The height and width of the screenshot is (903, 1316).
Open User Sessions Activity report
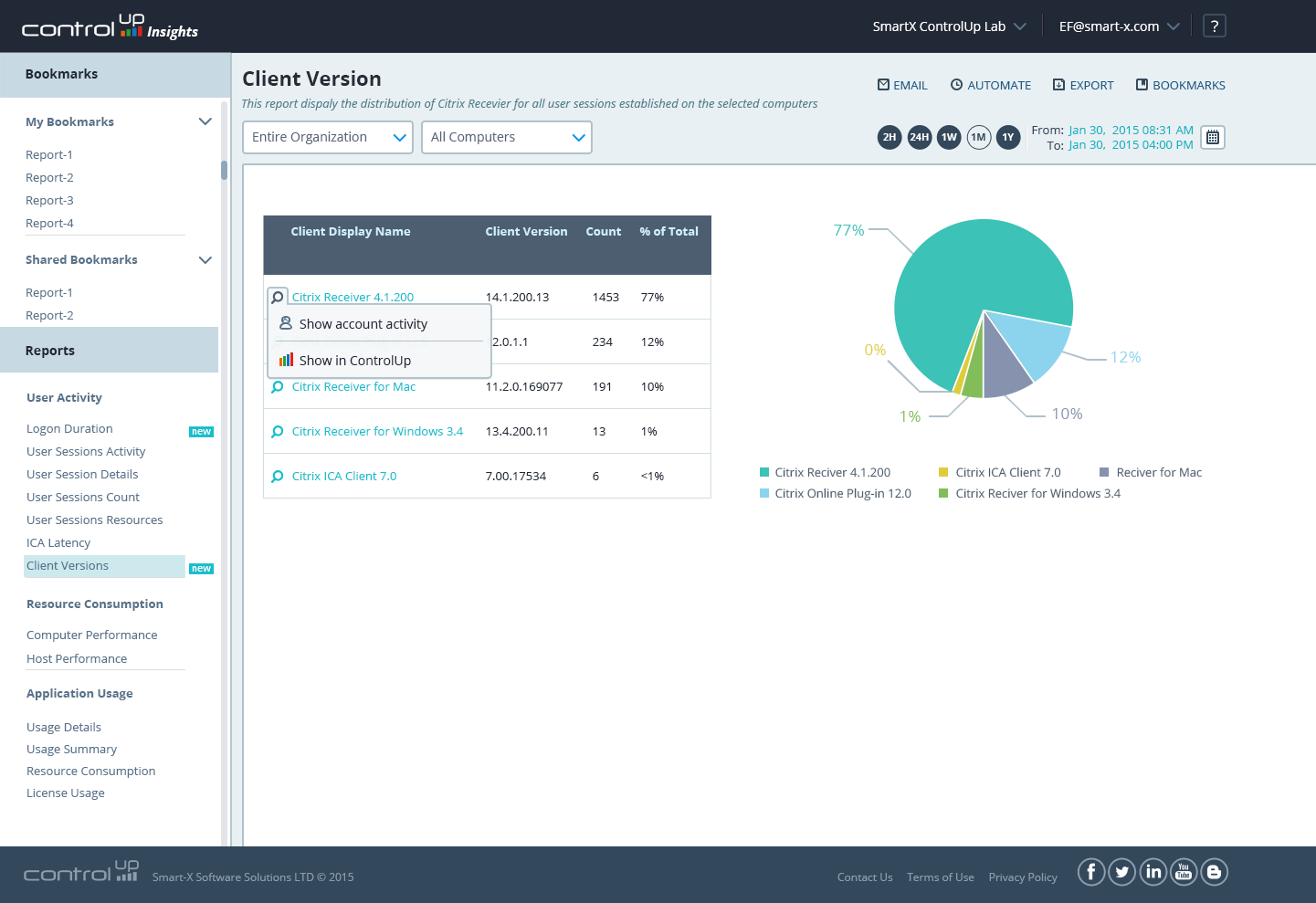pyautogui.click(x=86, y=452)
